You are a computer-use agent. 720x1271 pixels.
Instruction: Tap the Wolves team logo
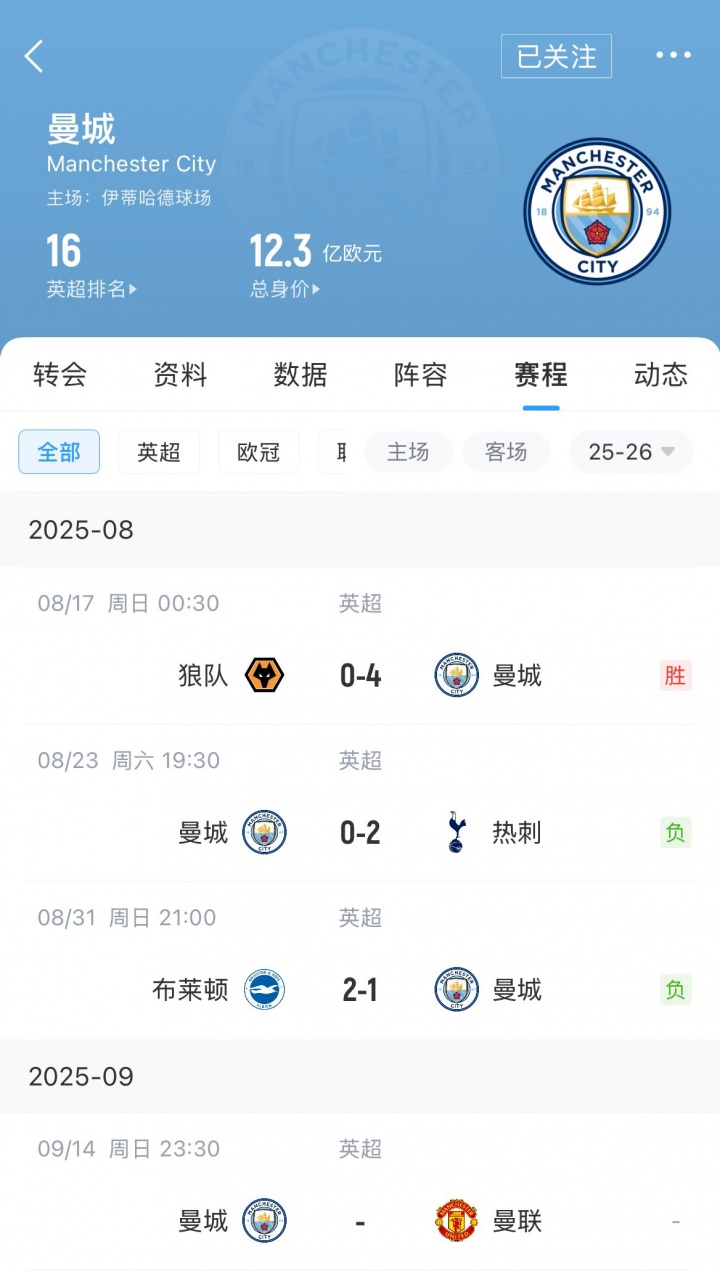(264, 676)
